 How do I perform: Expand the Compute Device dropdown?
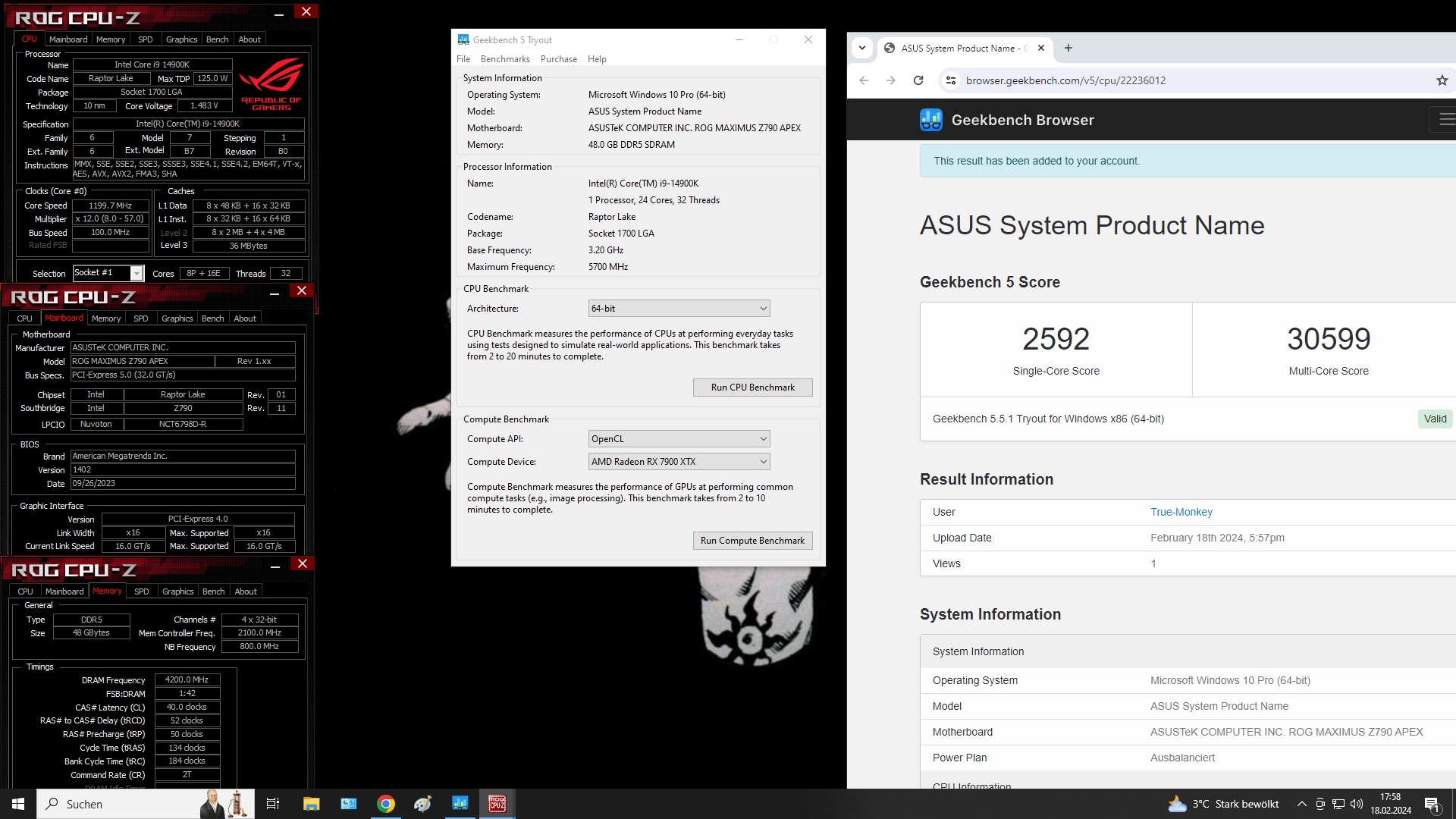(679, 462)
